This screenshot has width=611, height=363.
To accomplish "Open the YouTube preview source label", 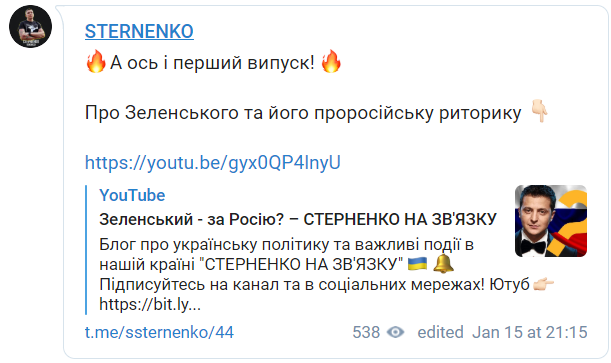I will (x=132, y=195).
